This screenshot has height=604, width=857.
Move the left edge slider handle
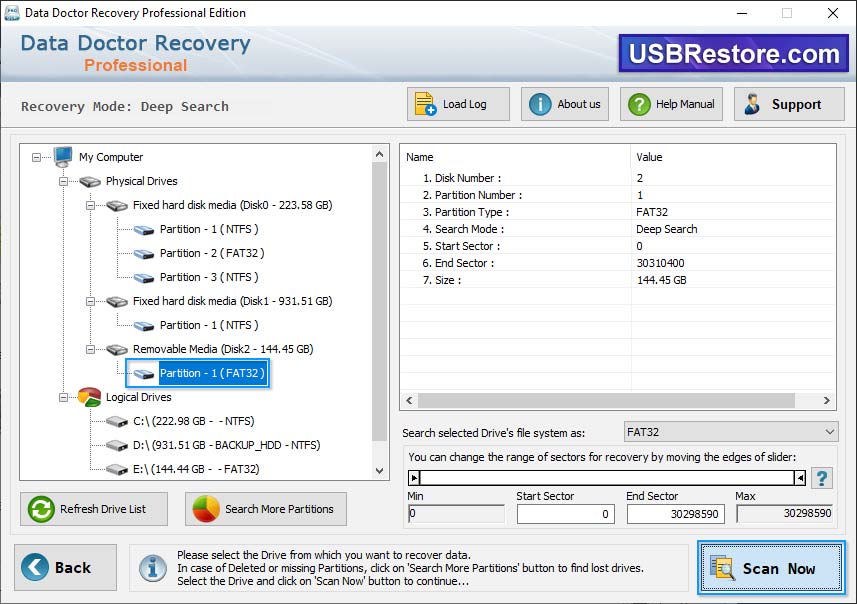pos(414,478)
